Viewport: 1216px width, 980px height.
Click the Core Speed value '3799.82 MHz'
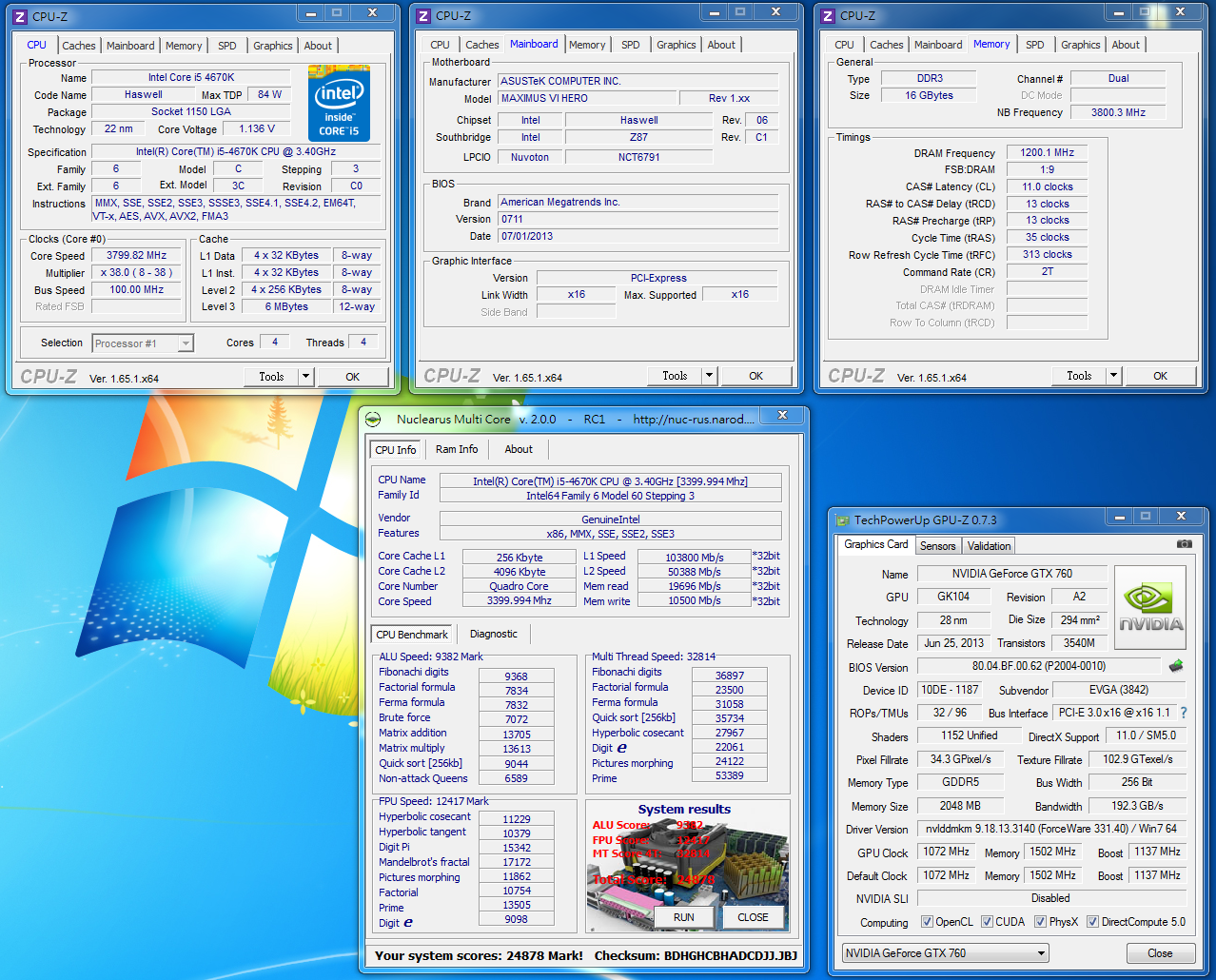[136, 256]
